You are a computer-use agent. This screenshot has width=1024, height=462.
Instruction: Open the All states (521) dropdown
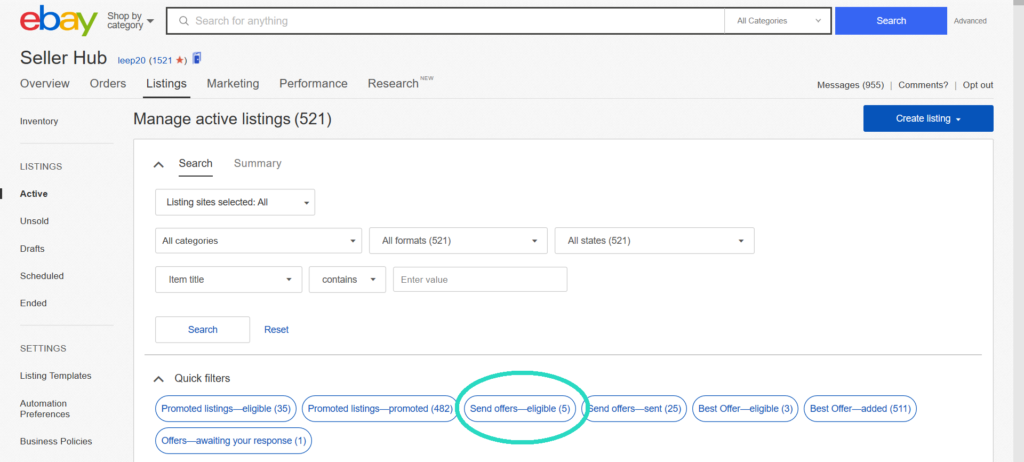(x=654, y=240)
